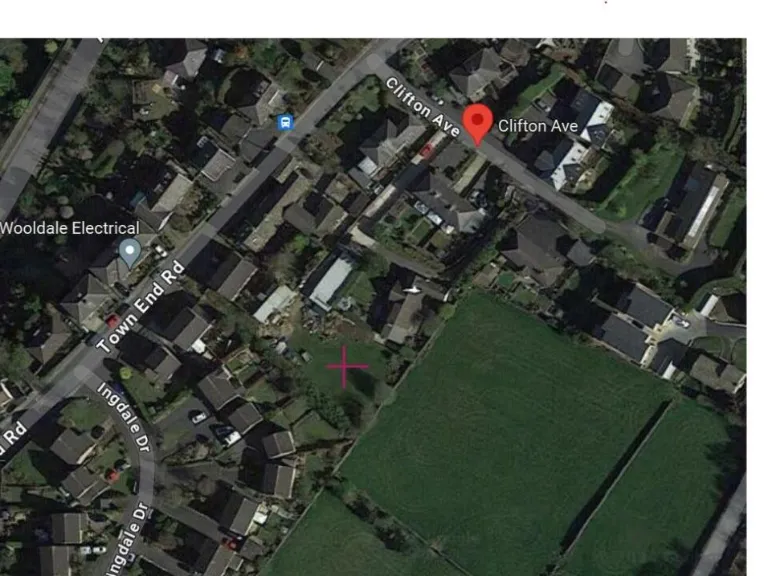Click the white car parked near Ingdale Dr
768x576 pixels.
point(199,418)
